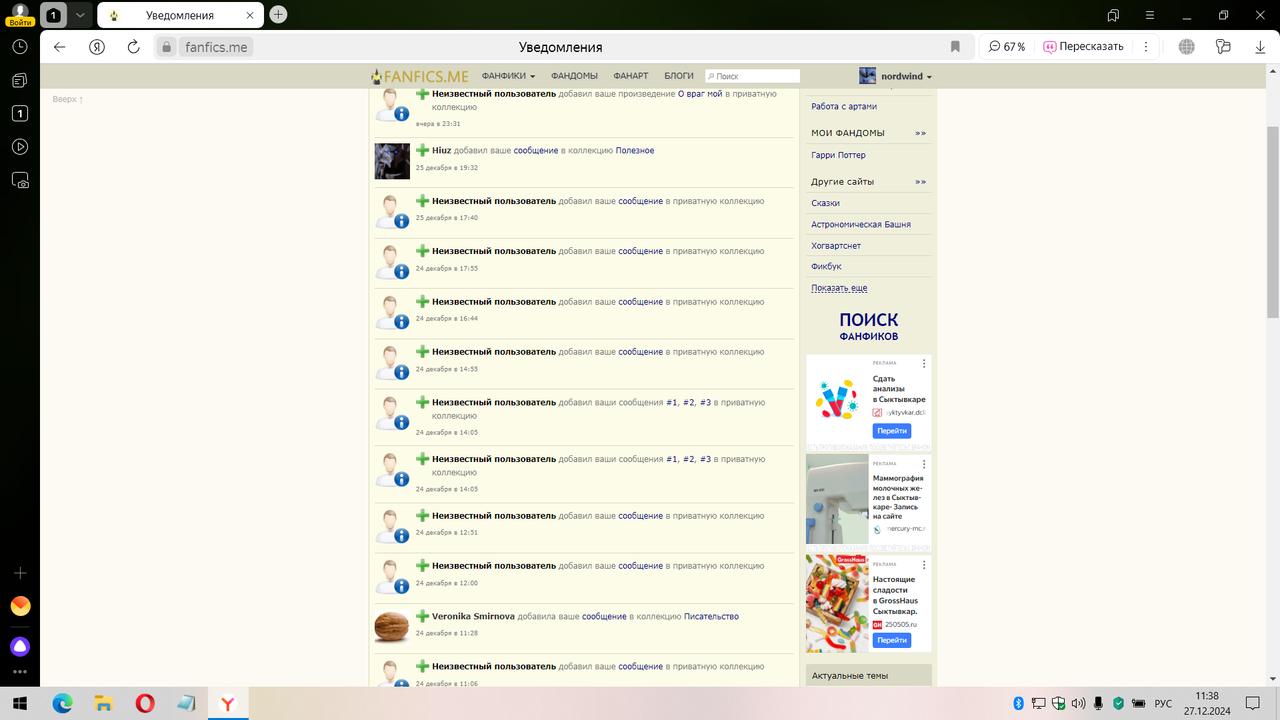Click Перейти on the GrossHaus sweets ad
The height and width of the screenshot is (720, 1280).
[892, 640]
